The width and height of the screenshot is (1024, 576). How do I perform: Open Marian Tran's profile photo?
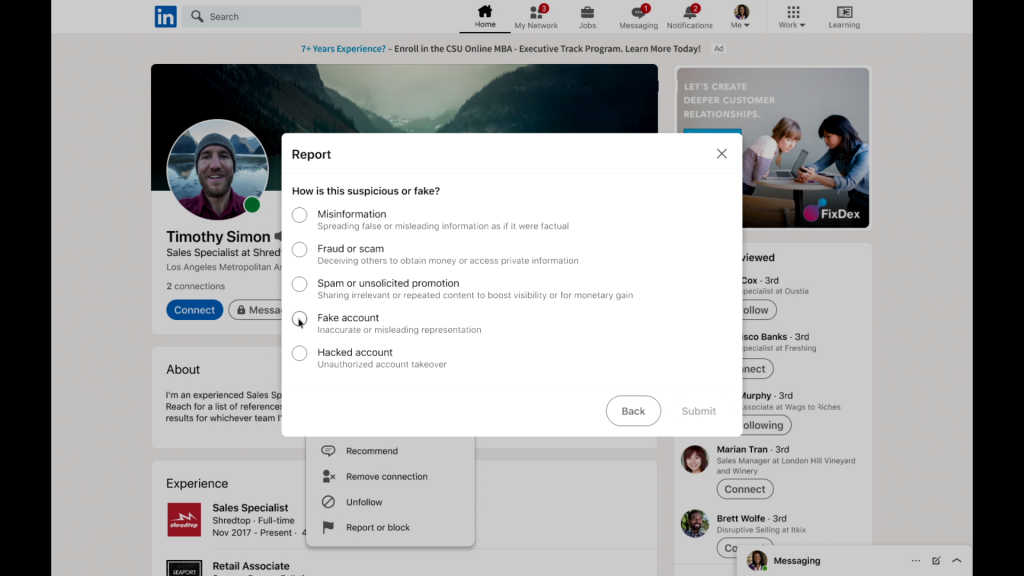click(694, 459)
